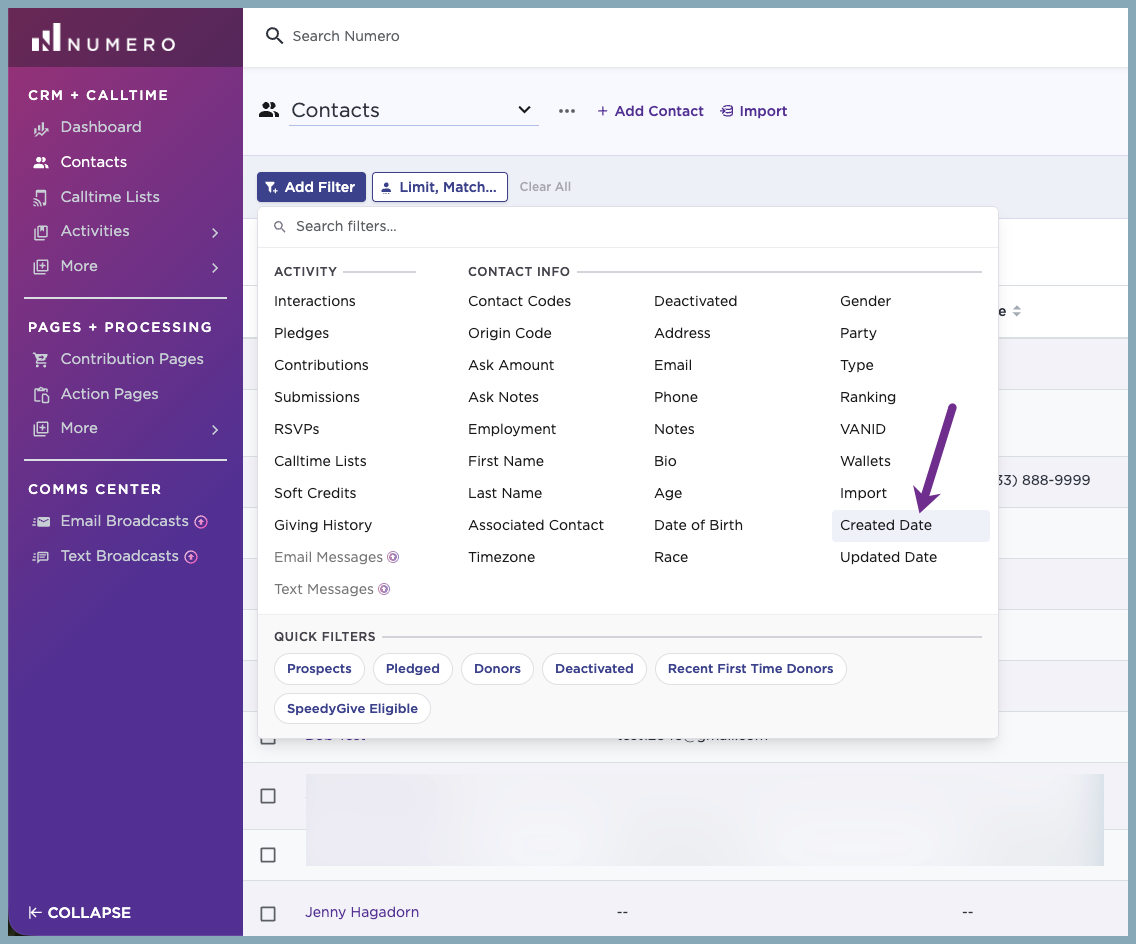The height and width of the screenshot is (944, 1136).
Task: Open Jenny Hagadorn contact link
Action: click(x=362, y=912)
